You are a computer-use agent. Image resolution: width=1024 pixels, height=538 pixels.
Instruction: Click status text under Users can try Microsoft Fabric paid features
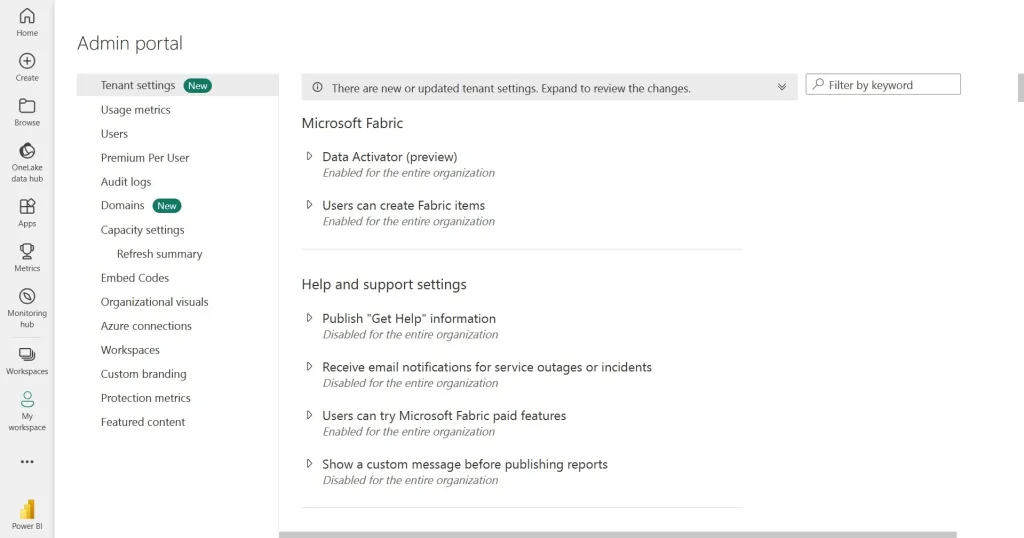point(409,432)
